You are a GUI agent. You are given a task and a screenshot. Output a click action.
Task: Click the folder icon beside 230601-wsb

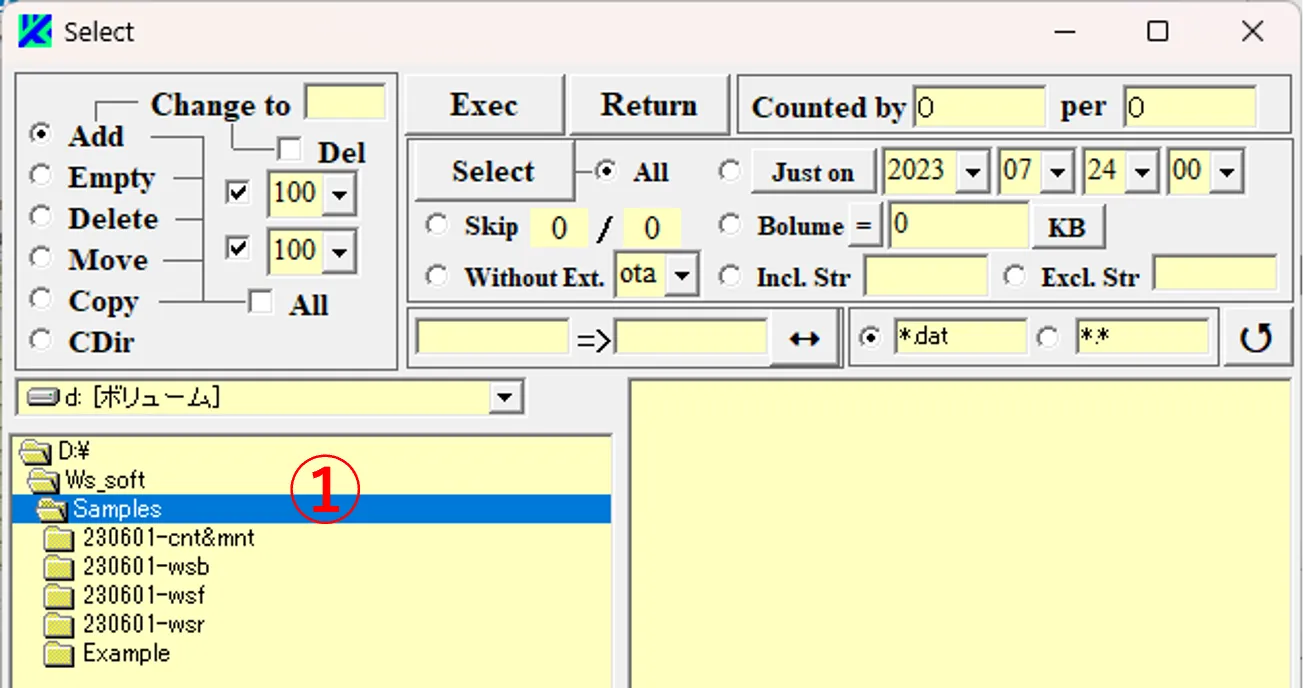pyautogui.click(x=60, y=567)
